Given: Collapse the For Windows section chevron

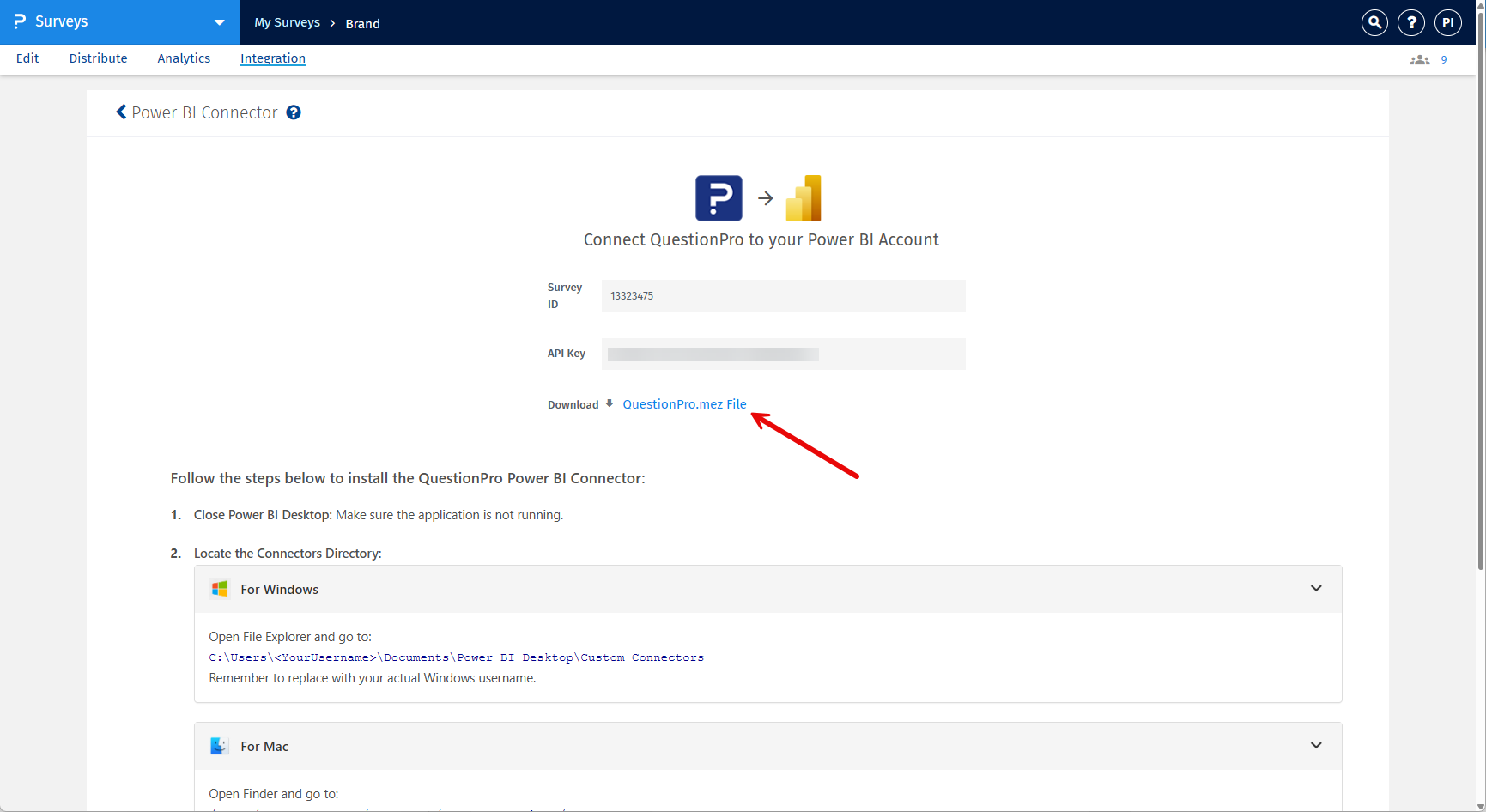Looking at the screenshot, I should pyautogui.click(x=1316, y=588).
